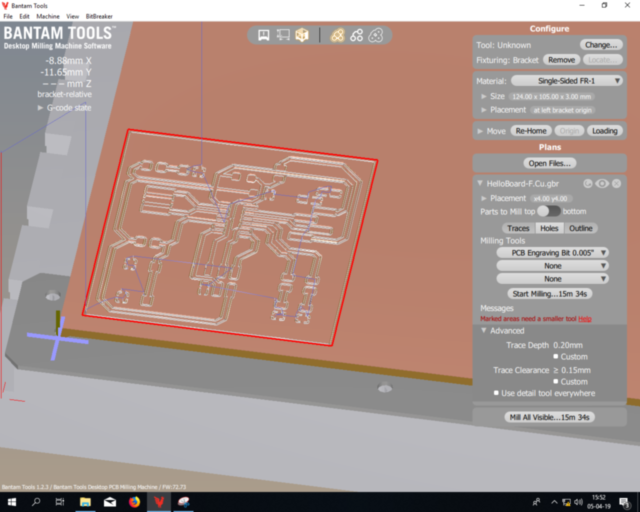Open the Paint app on taskbar
Screen dimensions: 640x512
tap(184, 502)
